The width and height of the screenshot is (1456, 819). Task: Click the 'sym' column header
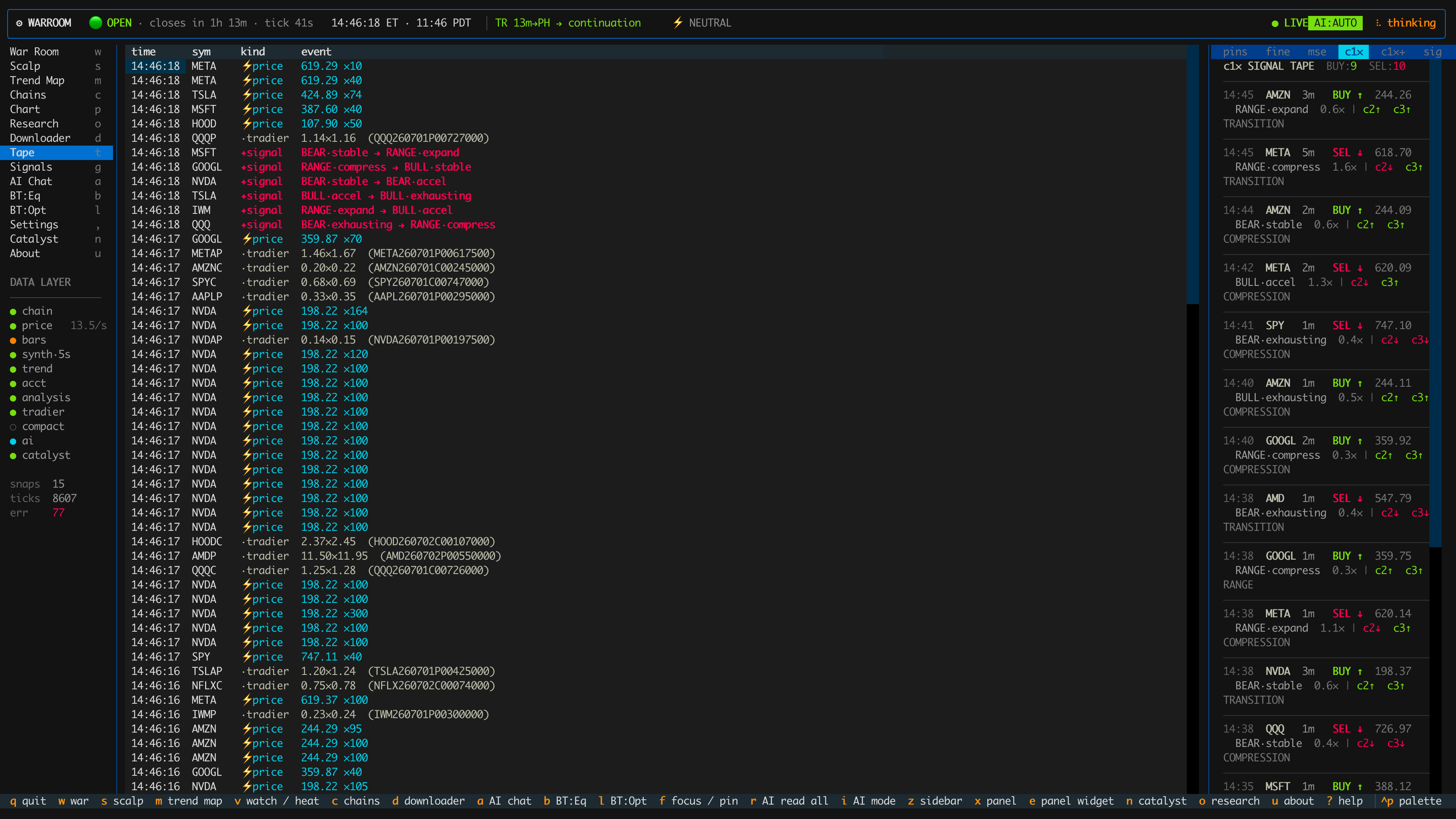pos(201,52)
